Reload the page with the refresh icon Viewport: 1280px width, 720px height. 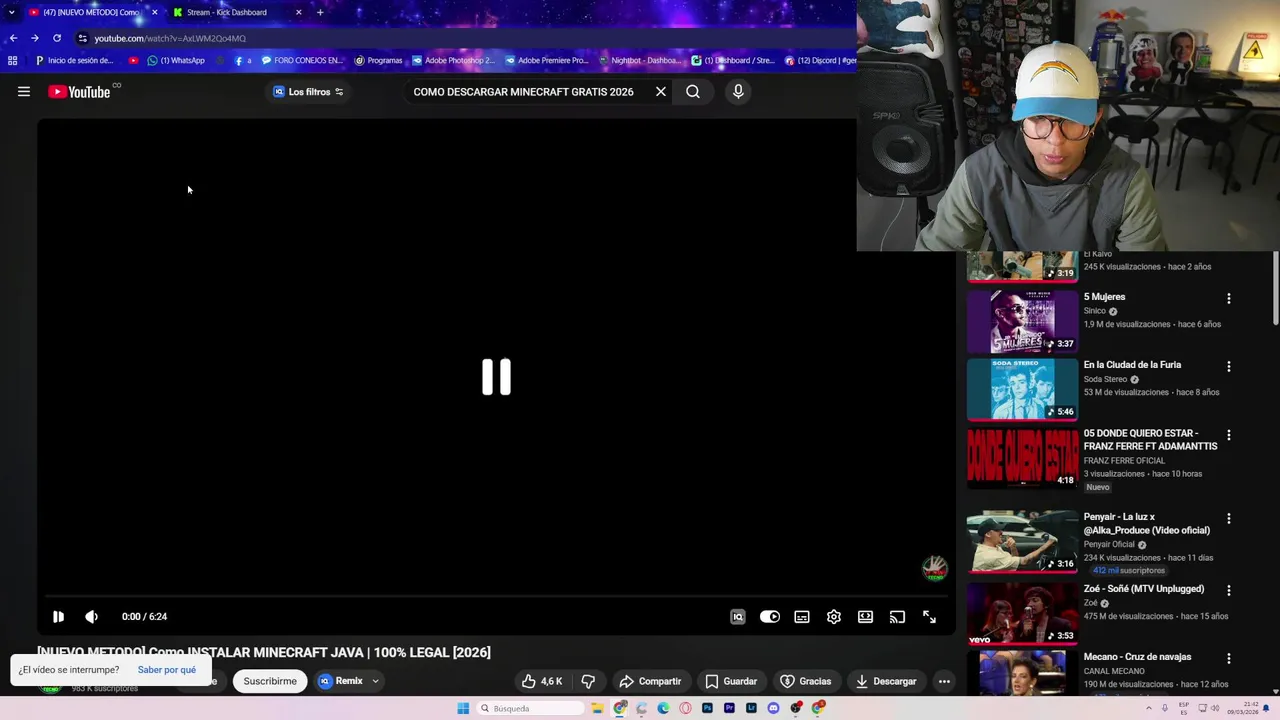pyautogui.click(x=57, y=38)
